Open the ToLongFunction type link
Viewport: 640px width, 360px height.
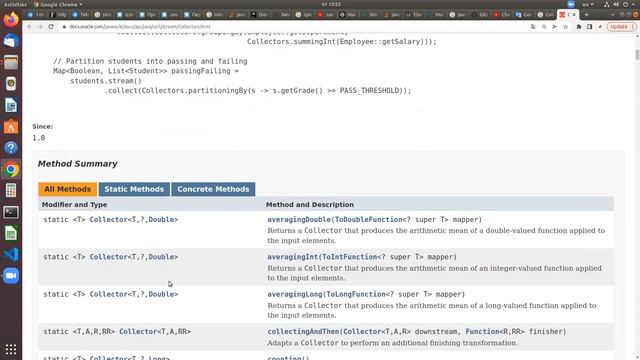pyautogui.click(x=356, y=294)
